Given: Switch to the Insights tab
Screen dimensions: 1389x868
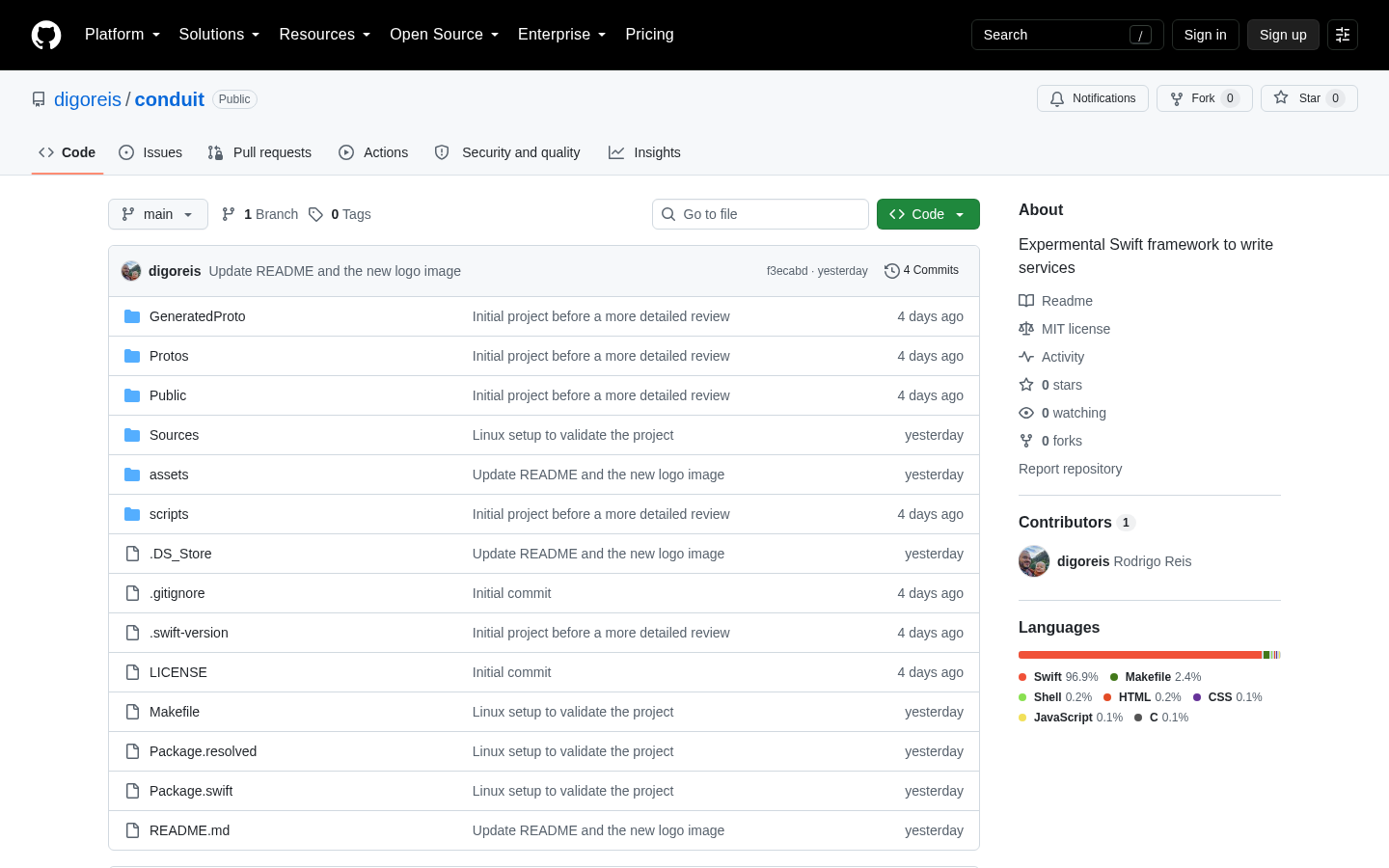Looking at the screenshot, I should coord(644,152).
